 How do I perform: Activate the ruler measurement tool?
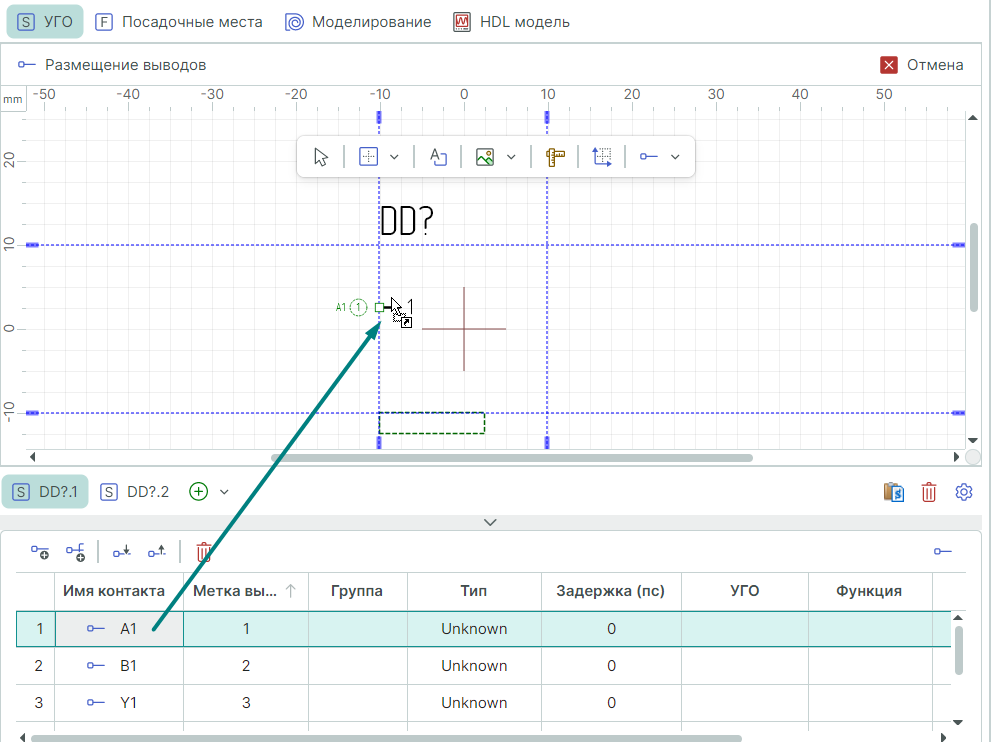point(556,157)
